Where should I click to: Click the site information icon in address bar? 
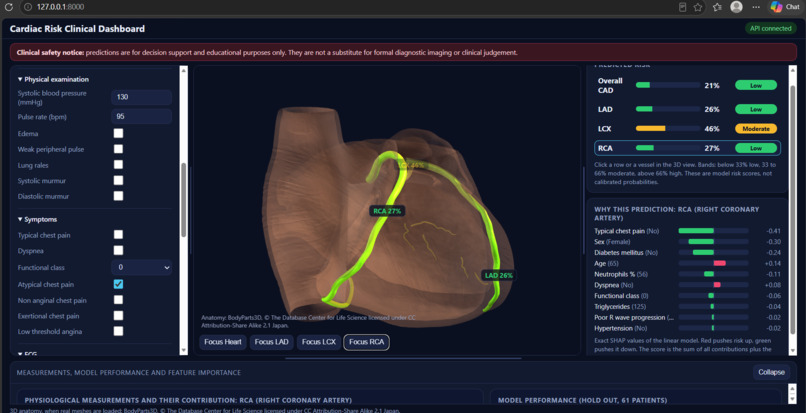[27, 7]
